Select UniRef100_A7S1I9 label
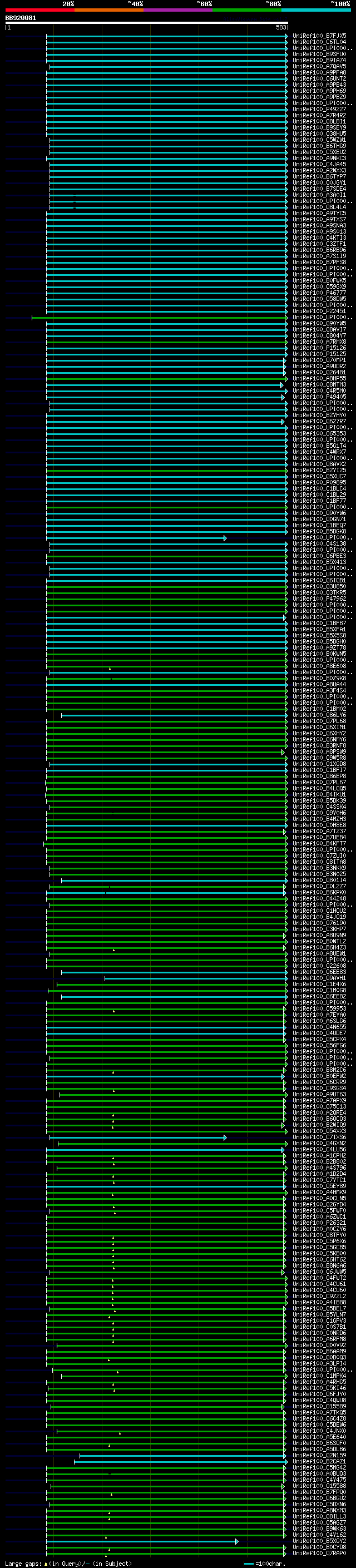This screenshot has width=356, height=1568. (x=319, y=256)
